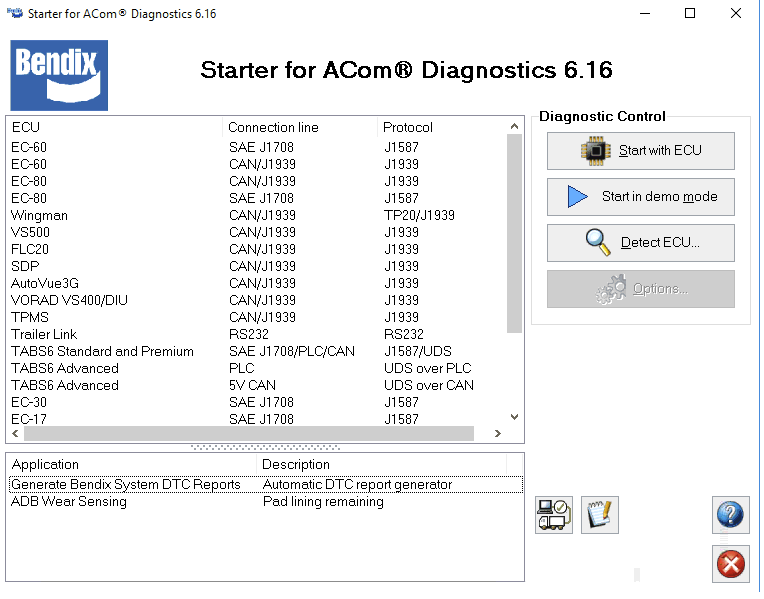Click the ECU list vertical scrollbar thumb
The height and width of the screenshot is (599, 764).
click(x=514, y=233)
